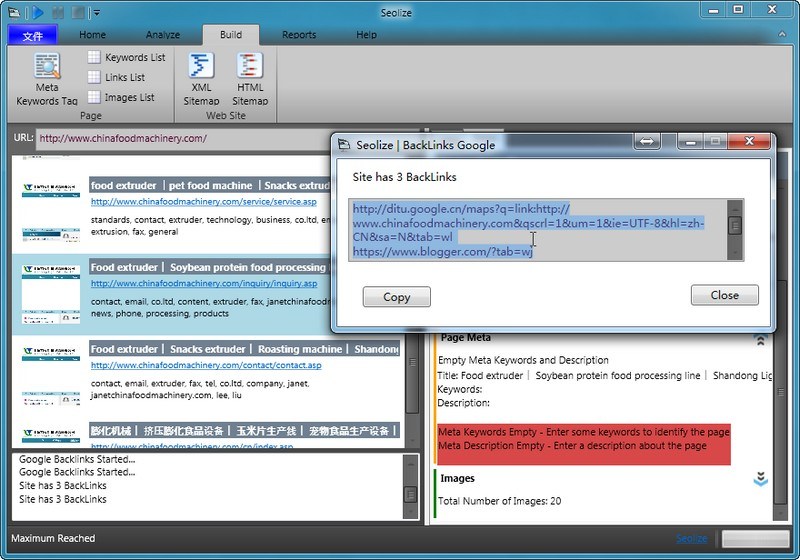Viewport: 800px width, 560px height.
Task: Click the 'Maximum Reached' status text
Action: (x=53, y=538)
